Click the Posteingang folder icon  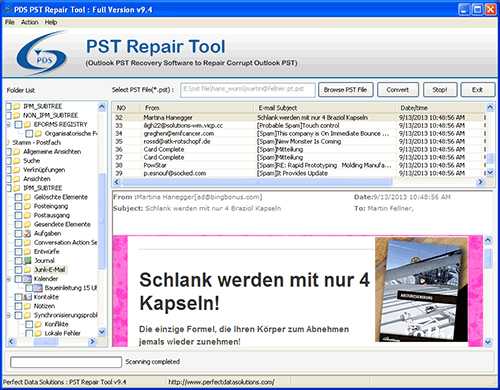point(28,206)
